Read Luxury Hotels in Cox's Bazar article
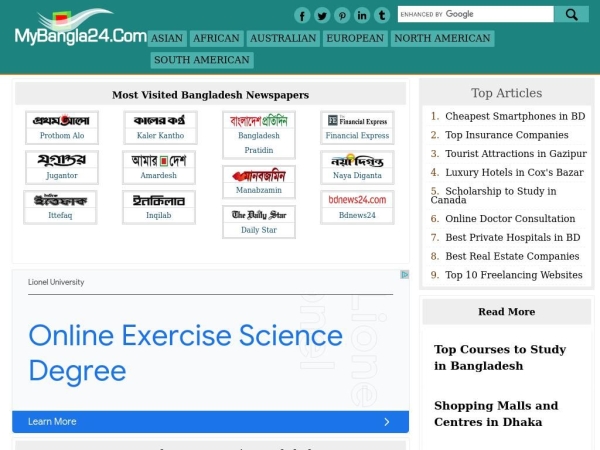Image resolution: width=600 pixels, height=450 pixels. 514,172
